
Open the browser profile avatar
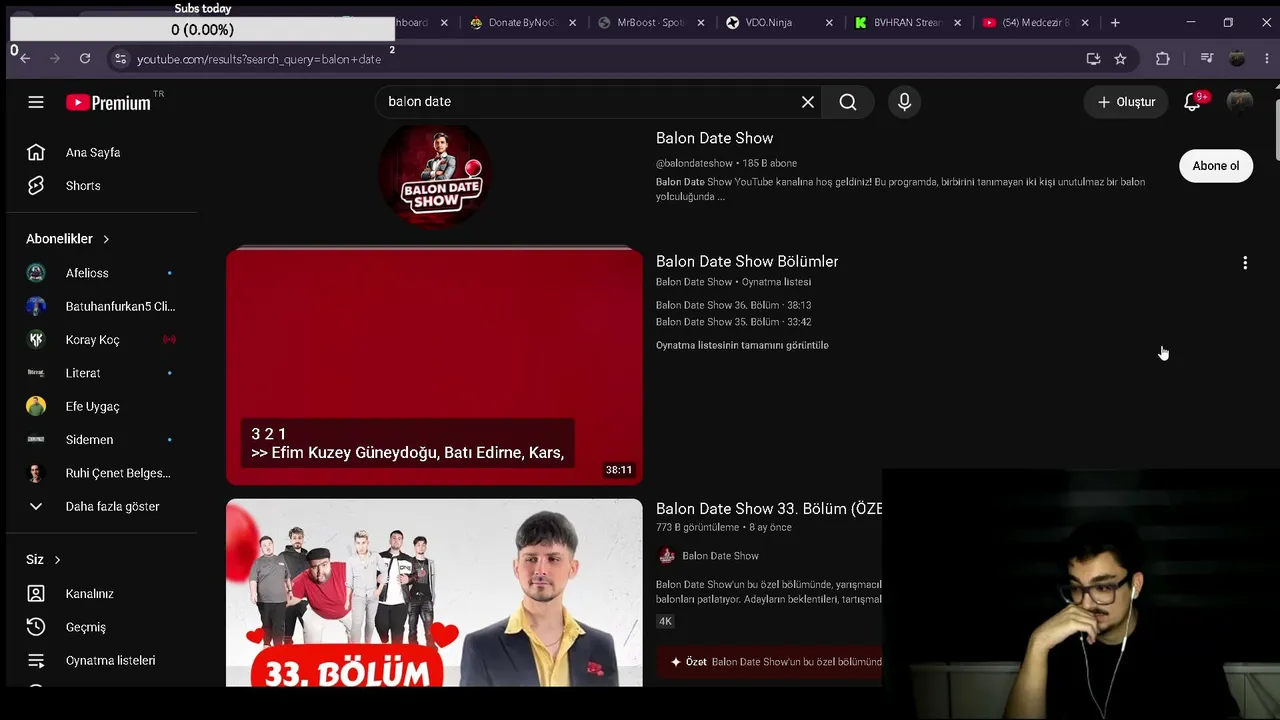click(1237, 59)
